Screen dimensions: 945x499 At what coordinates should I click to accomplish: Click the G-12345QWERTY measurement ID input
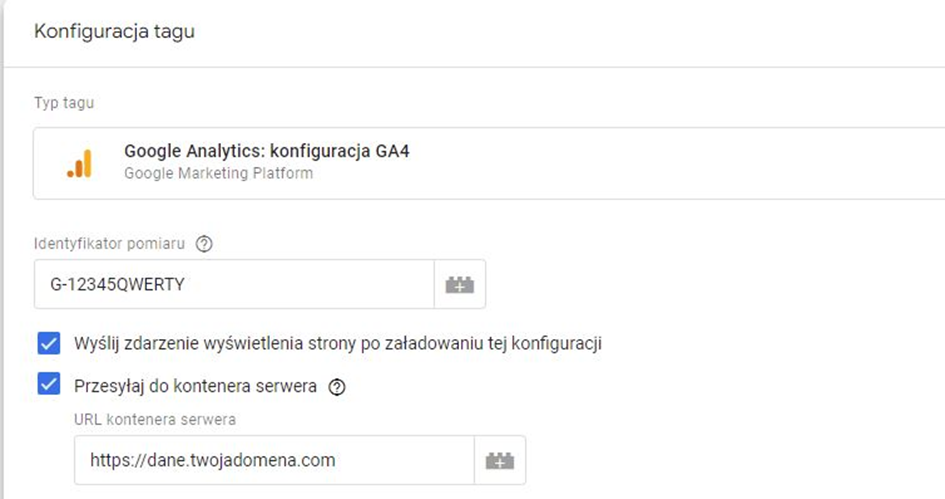pos(233,285)
